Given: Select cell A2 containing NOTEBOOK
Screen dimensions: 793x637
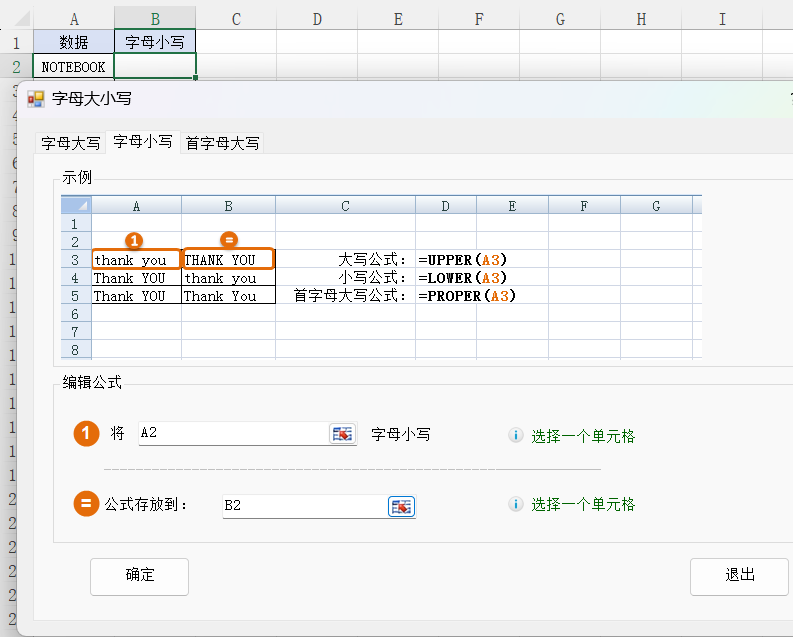Looking at the screenshot, I should point(73,67).
